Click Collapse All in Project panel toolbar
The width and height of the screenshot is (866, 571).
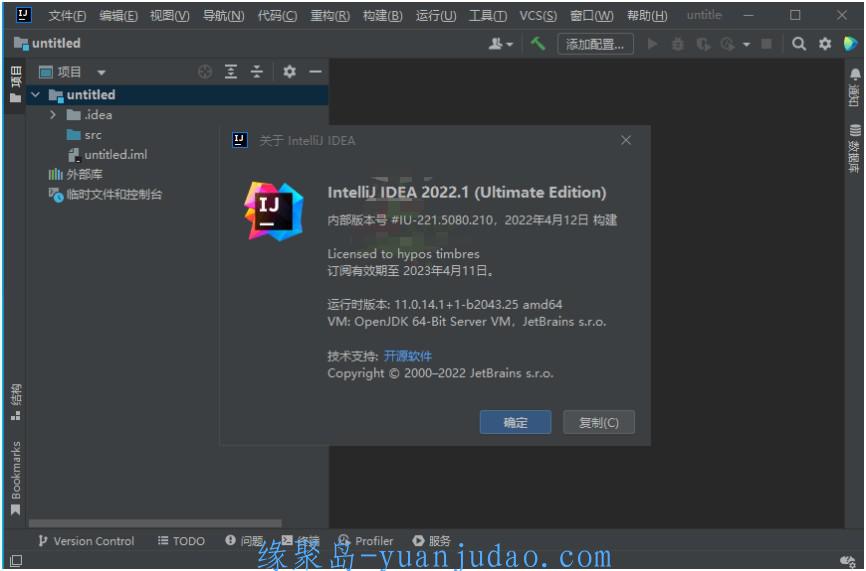pos(257,72)
